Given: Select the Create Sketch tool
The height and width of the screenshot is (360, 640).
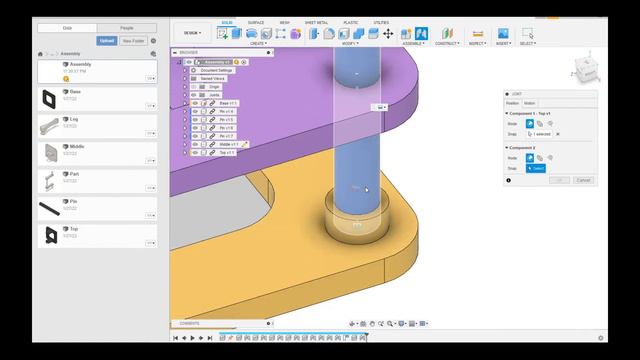Looking at the screenshot, I should tap(222, 33).
